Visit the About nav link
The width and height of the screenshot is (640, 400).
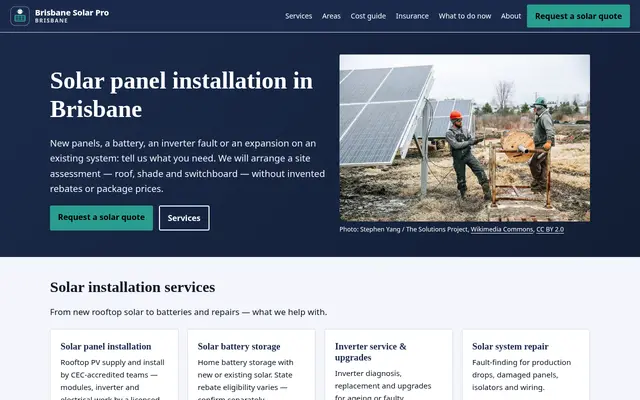point(511,16)
